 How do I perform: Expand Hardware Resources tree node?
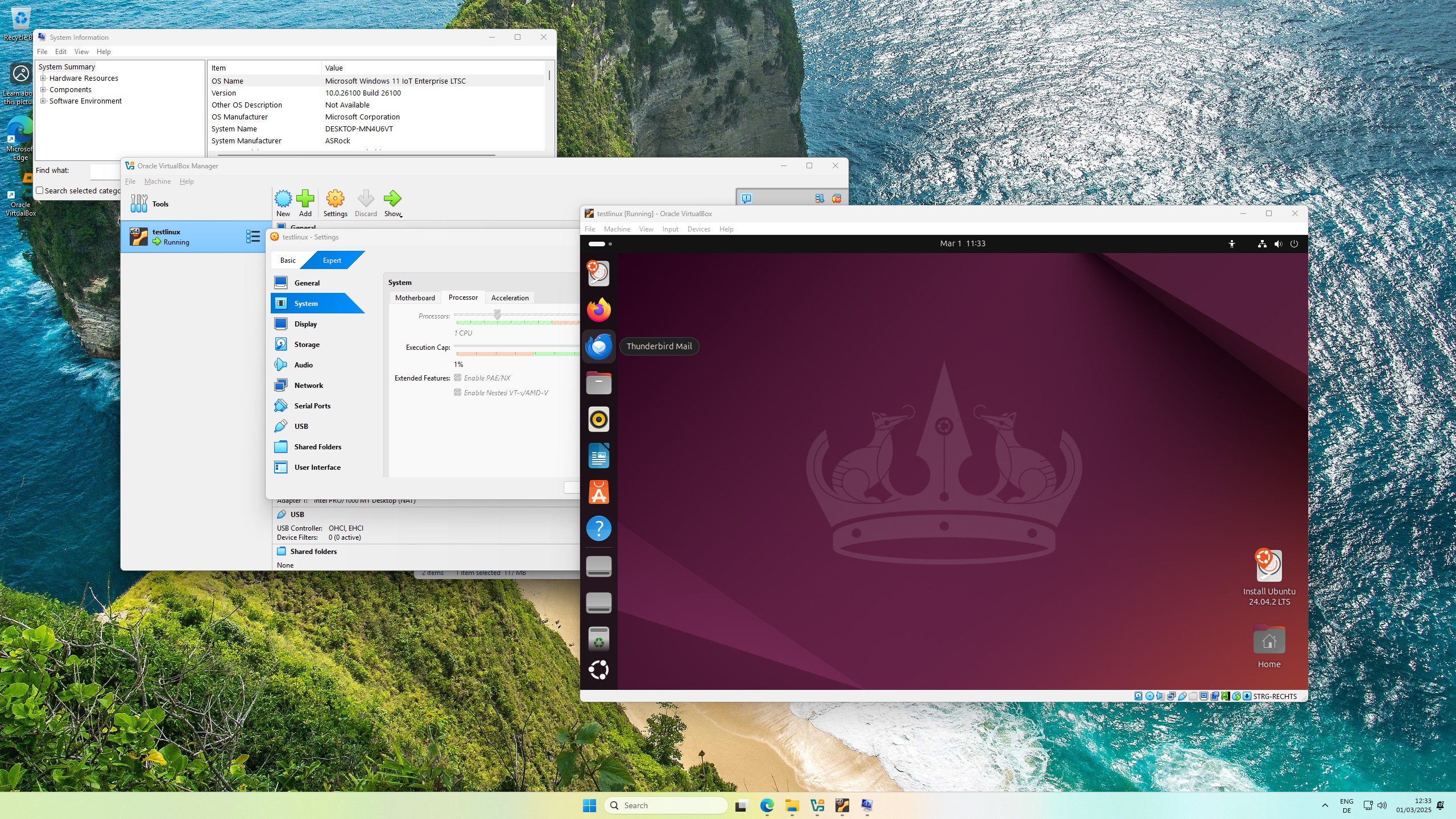coord(43,78)
